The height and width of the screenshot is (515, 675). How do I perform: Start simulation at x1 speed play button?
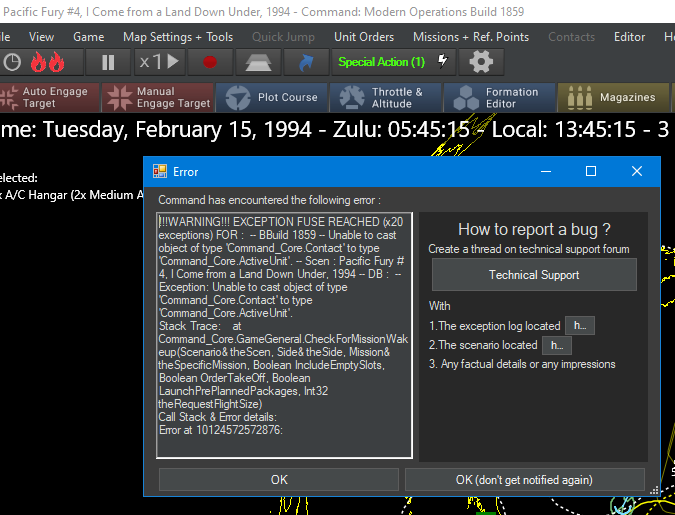point(160,62)
